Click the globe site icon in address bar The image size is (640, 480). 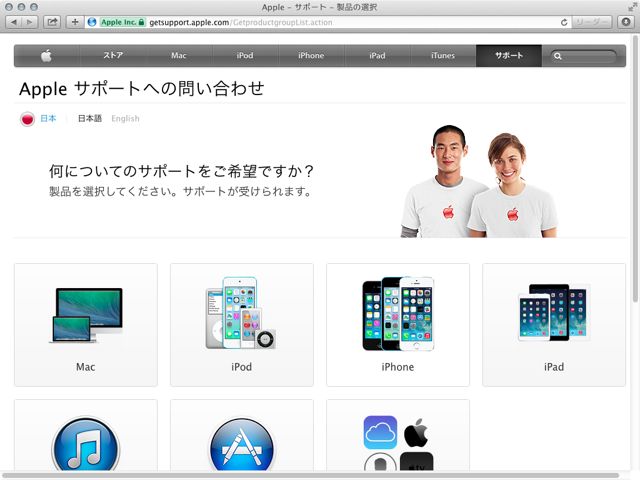pos(92,22)
